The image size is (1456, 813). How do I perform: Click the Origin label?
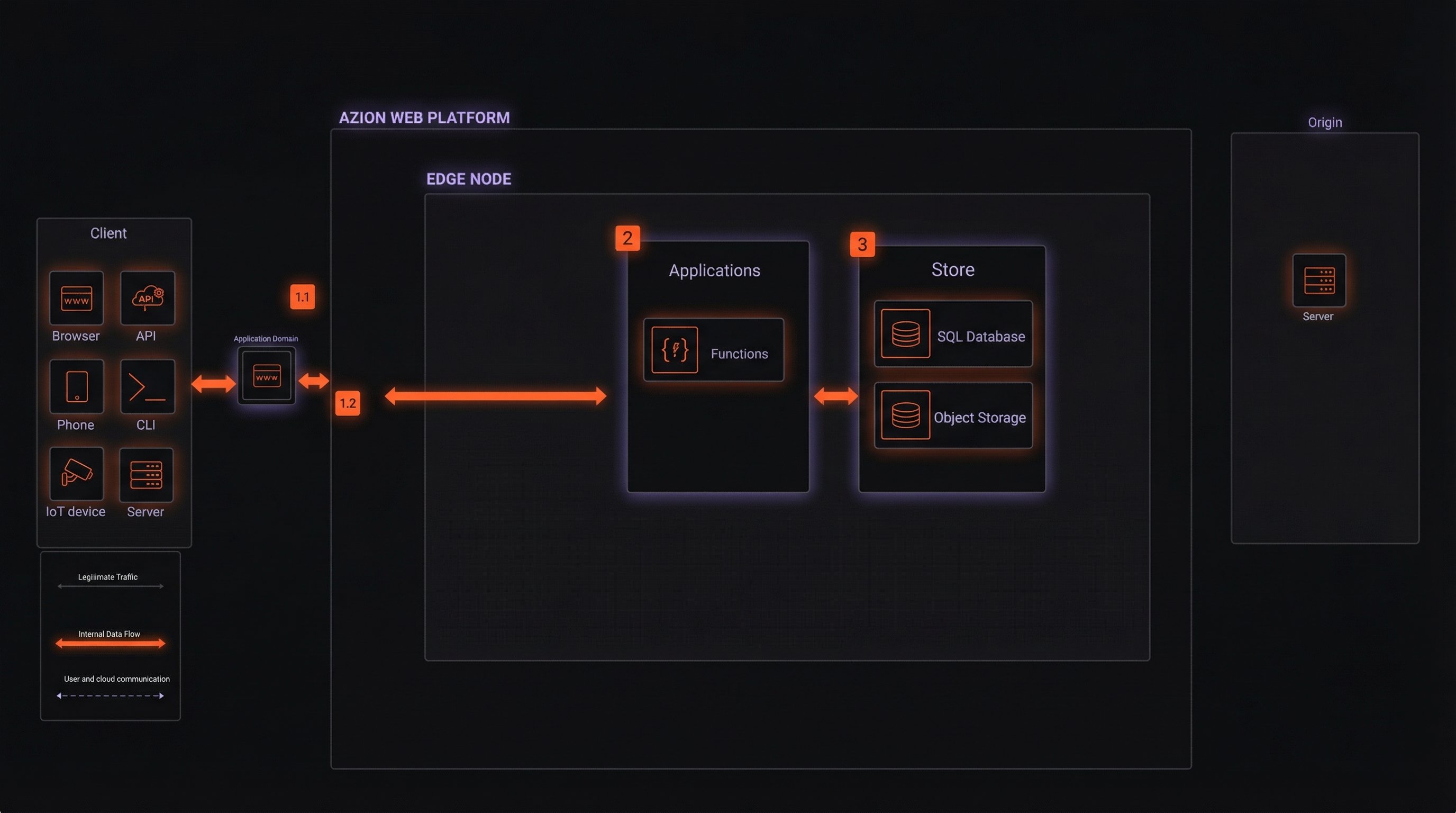pyautogui.click(x=1325, y=123)
